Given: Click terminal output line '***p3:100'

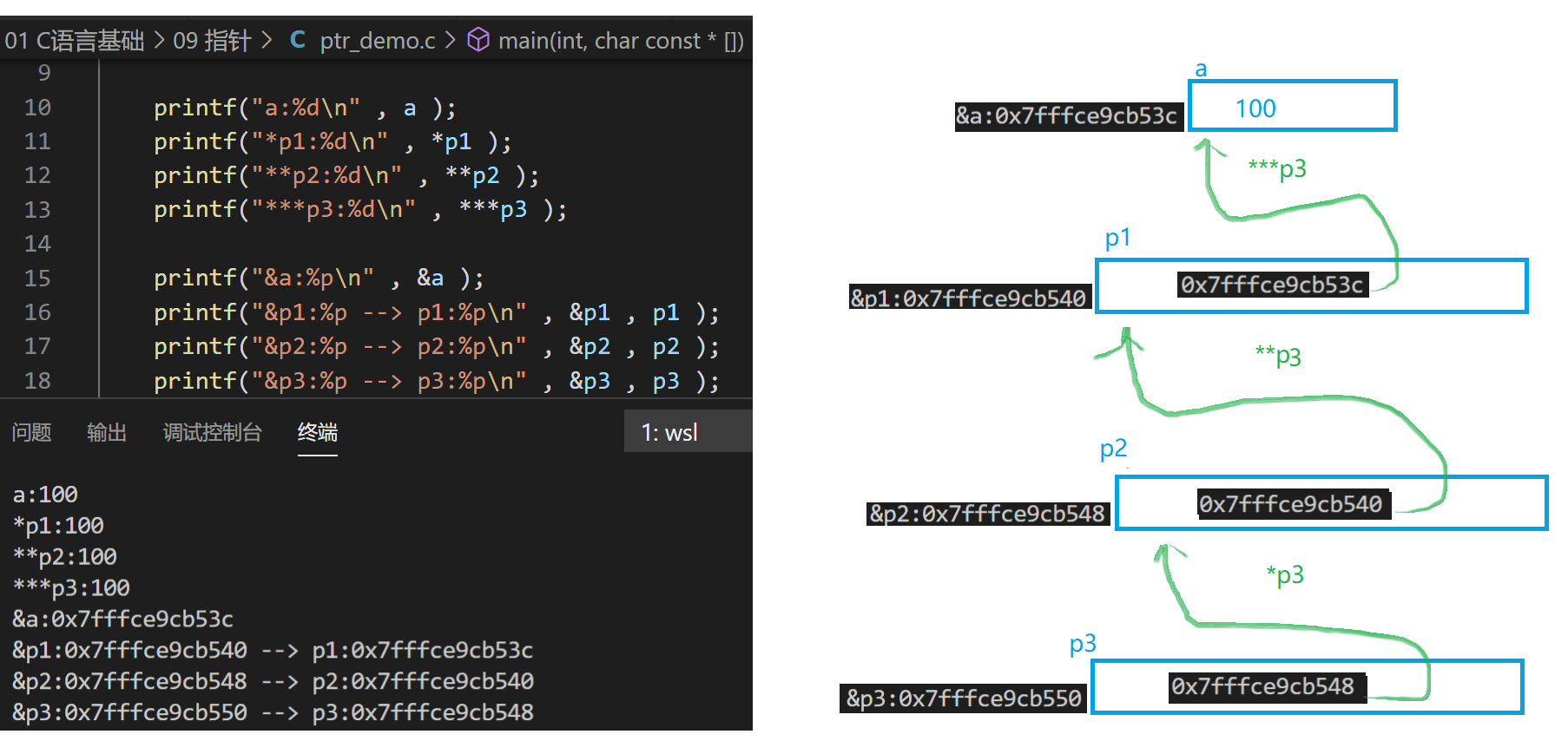Looking at the screenshot, I should tap(71, 588).
